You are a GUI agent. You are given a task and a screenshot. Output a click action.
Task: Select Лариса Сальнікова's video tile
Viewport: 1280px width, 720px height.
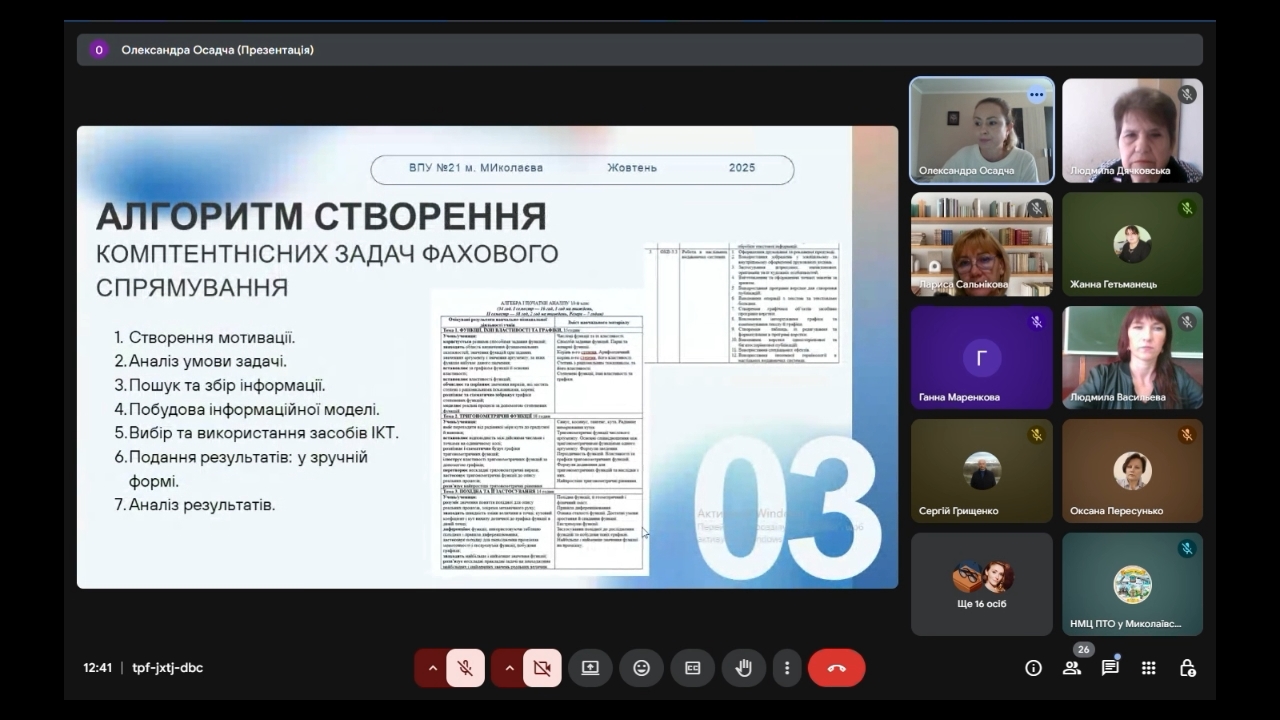pos(981,245)
